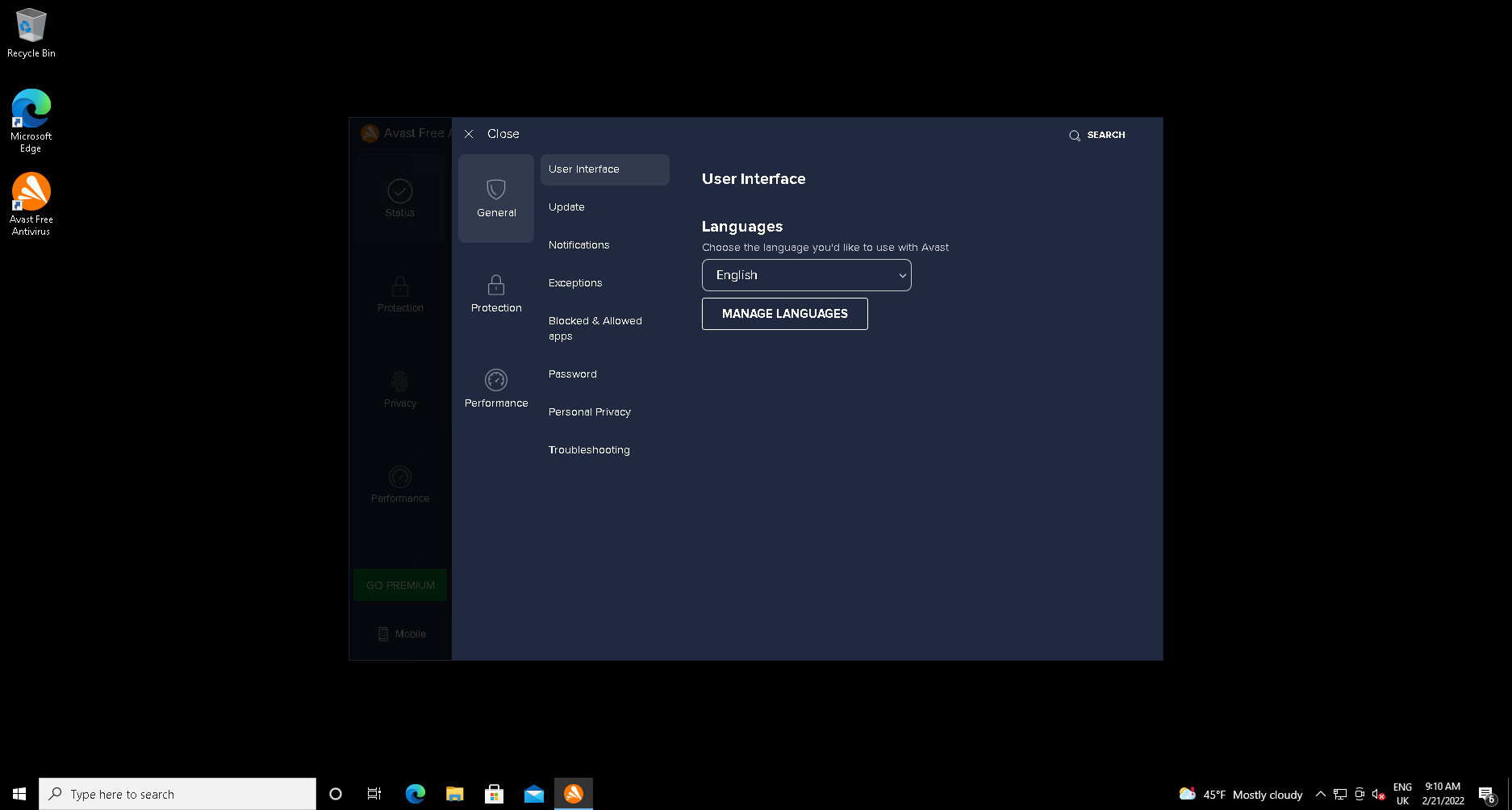The image size is (1512, 810).
Task: Go to Notifications settings
Action: [605, 245]
